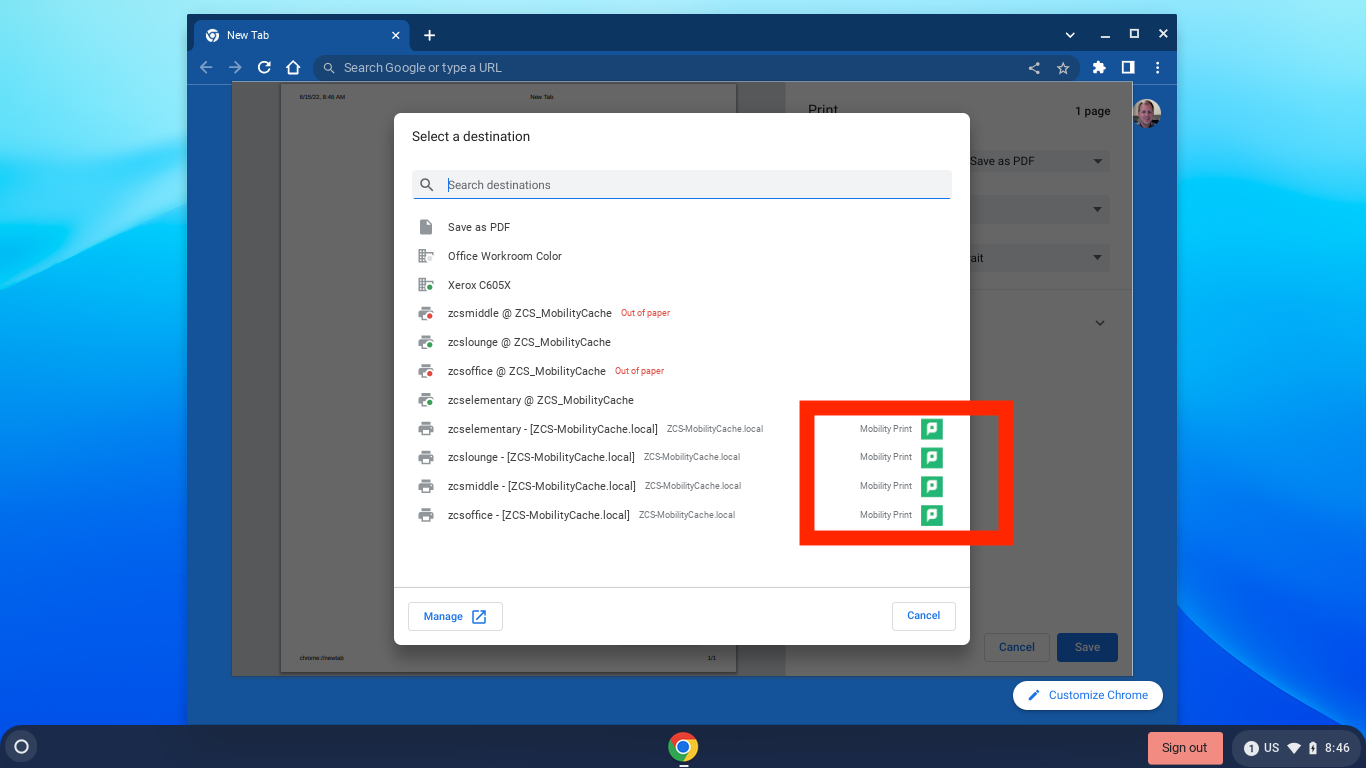Select zcsmiddle - [ZCS-MobilityCache.local] destination
The image size is (1366, 768).
point(681,486)
